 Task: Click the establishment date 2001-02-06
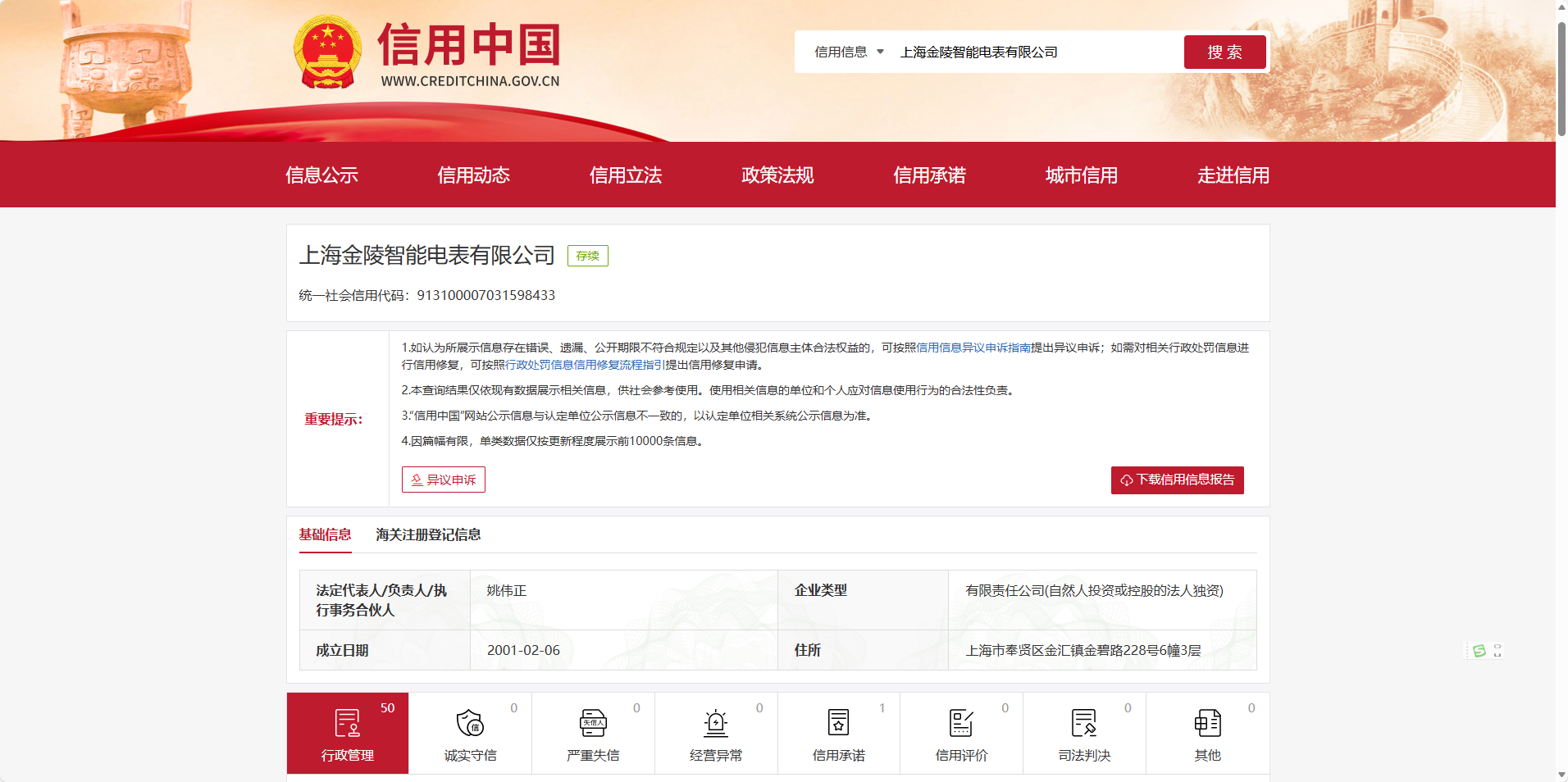pyautogui.click(x=523, y=650)
